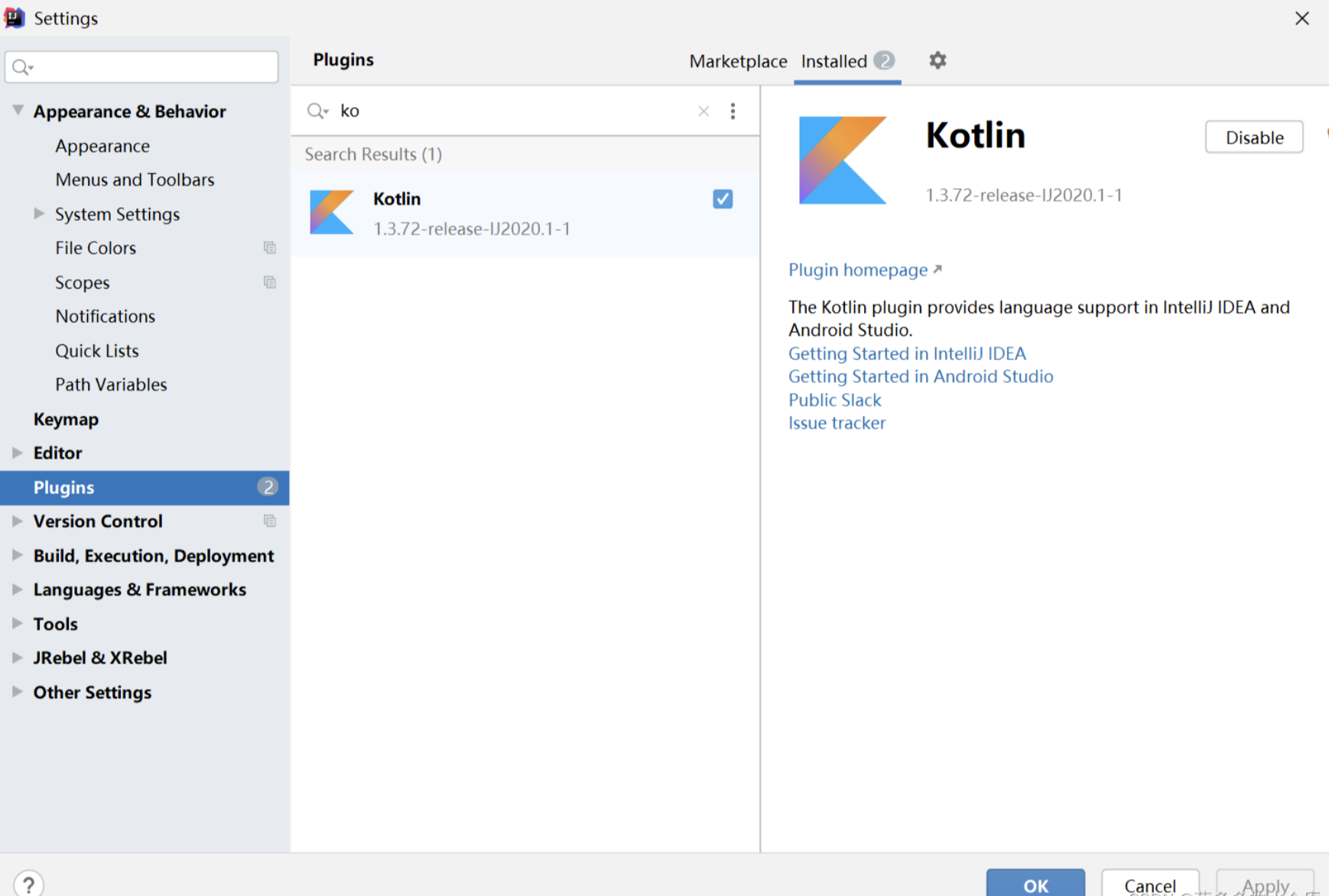Click Kotlin version text in details panel
The height and width of the screenshot is (896, 1329).
1024,196
